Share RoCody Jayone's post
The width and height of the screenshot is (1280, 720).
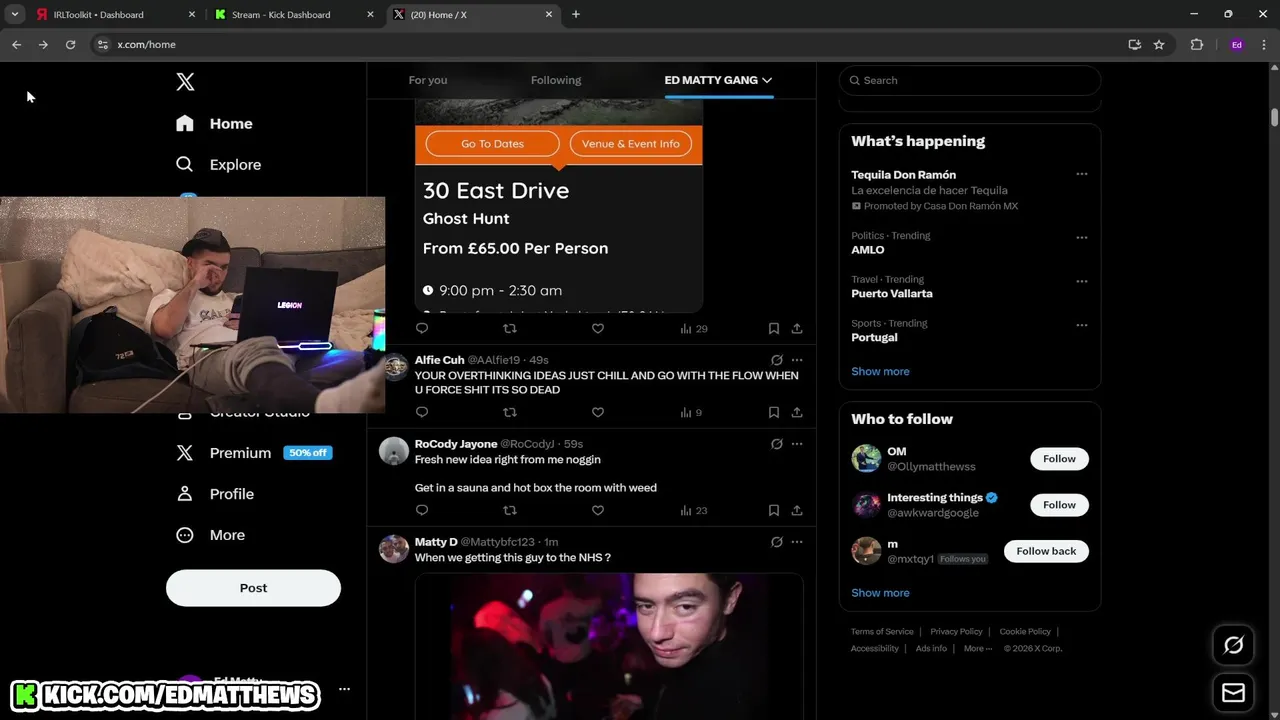point(797,510)
